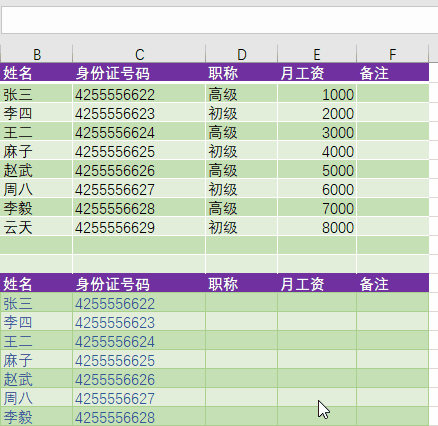Image resolution: width=438 pixels, height=426 pixels.
Task: Select 高级 cell in 赵武's row
Action: [x=242, y=169]
